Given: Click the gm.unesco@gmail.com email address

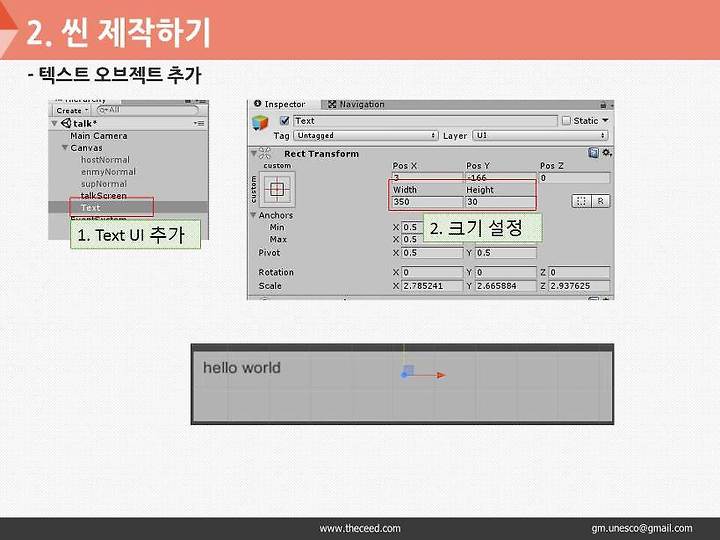Looking at the screenshot, I should [x=641, y=529].
